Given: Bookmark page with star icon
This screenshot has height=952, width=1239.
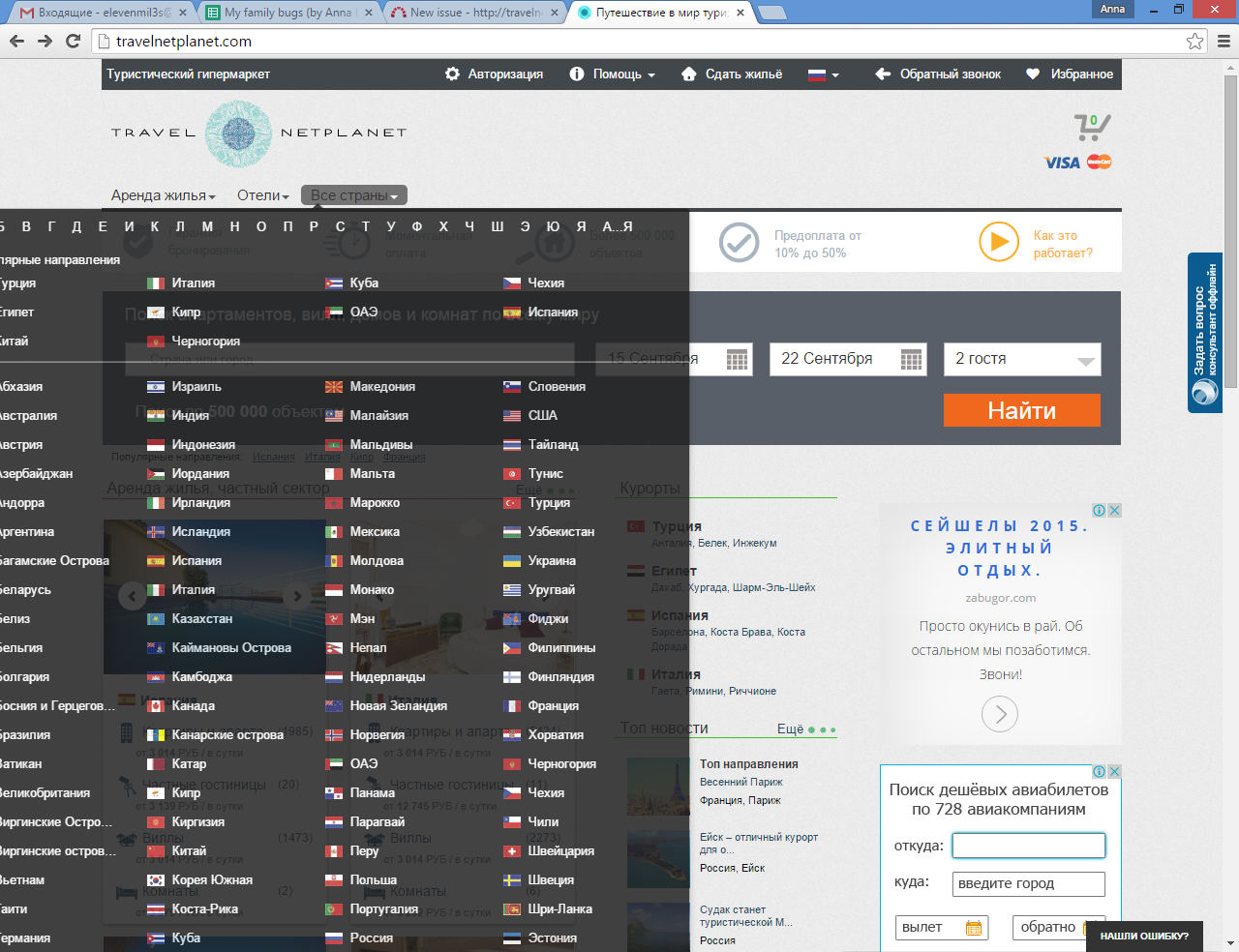Looking at the screenshot, I should [1194, 41].
